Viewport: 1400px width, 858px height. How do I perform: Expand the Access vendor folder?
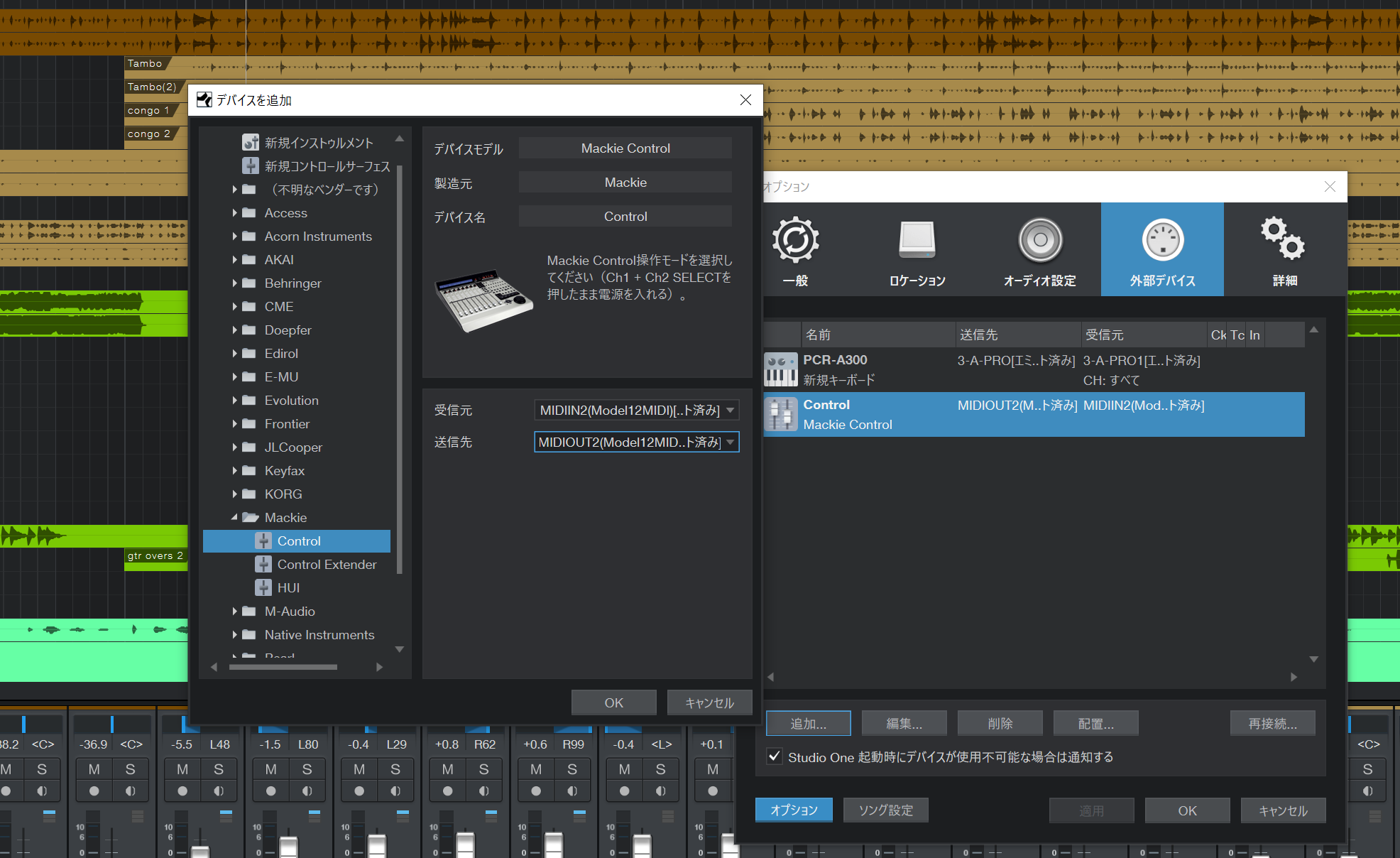[234, 212]
